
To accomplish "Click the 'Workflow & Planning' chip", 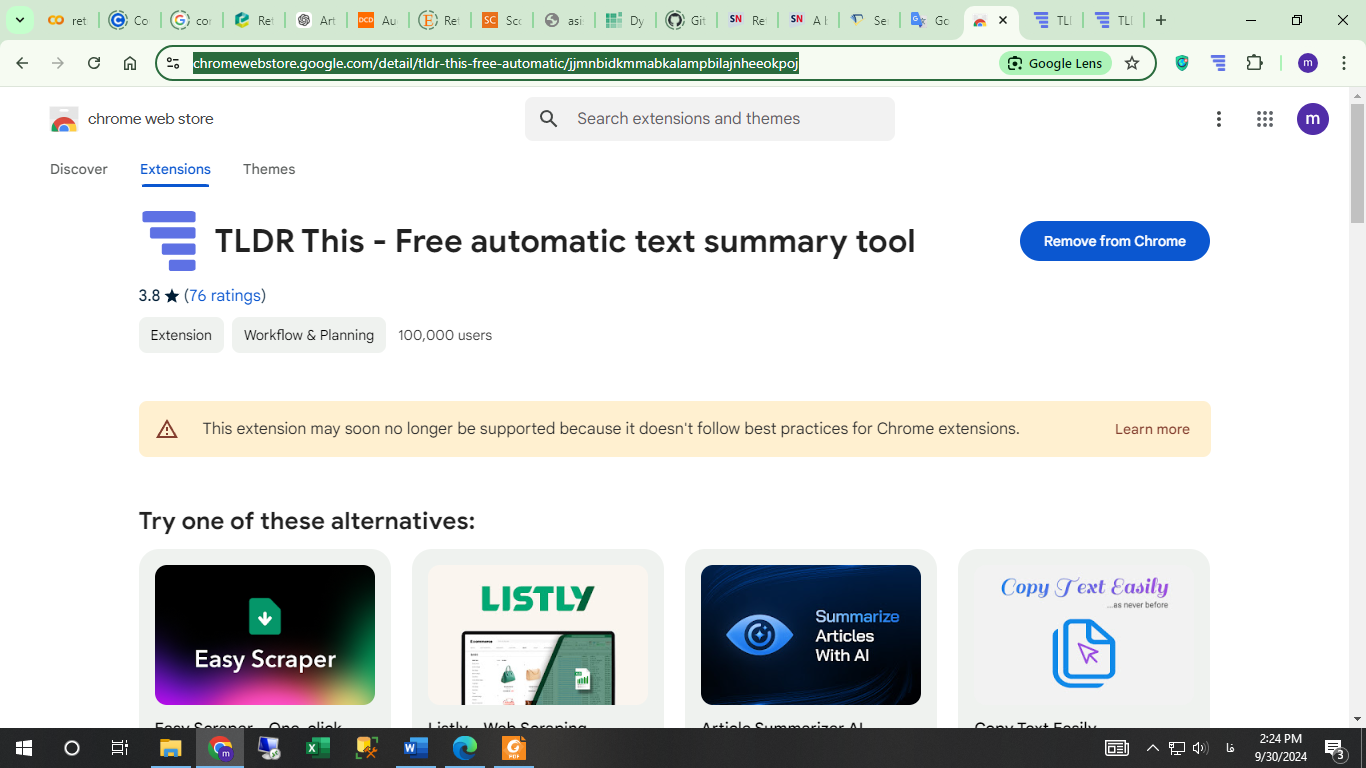I will (309, 335).
